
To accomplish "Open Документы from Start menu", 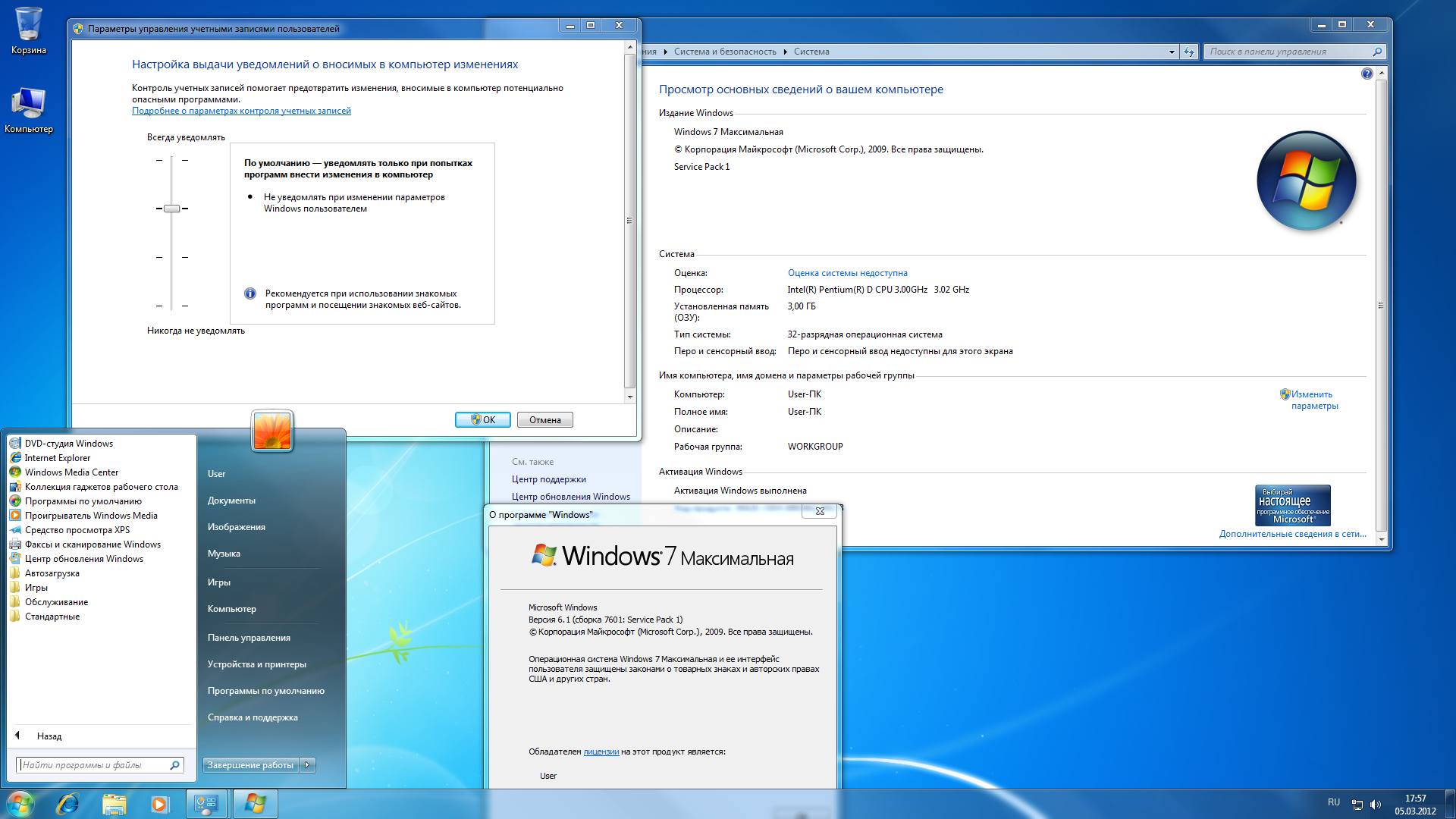I will [x=231, y=500].
